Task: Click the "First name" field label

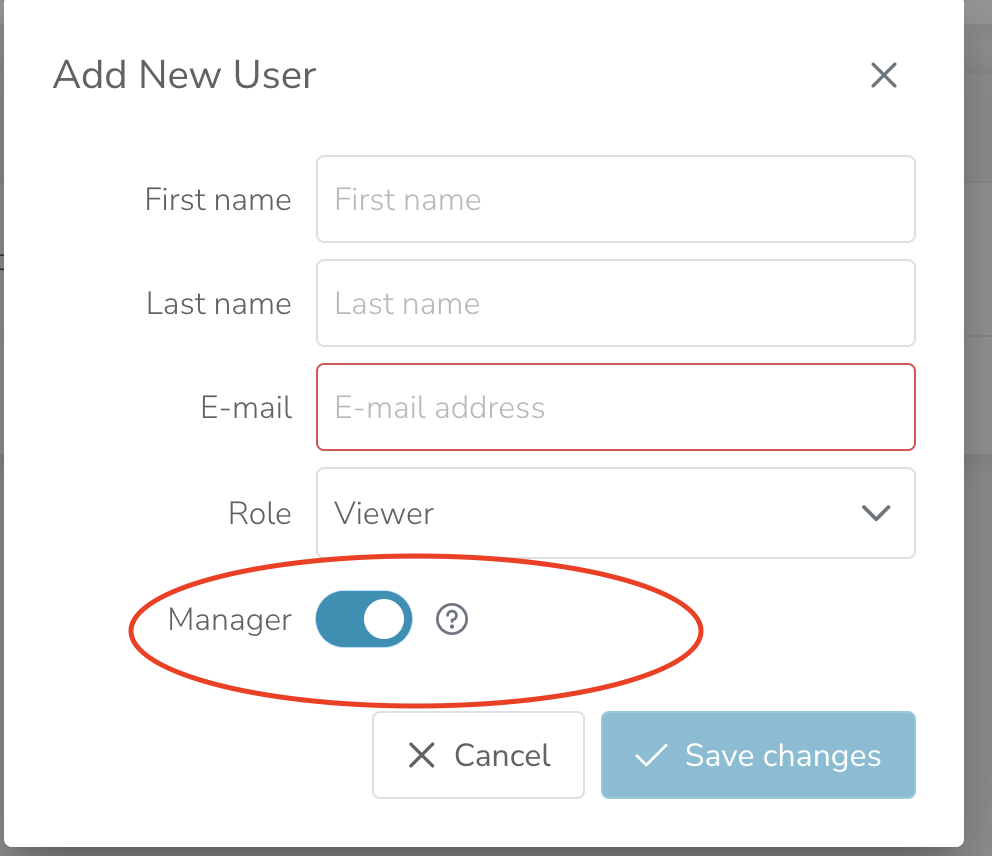Action: tap(218, 200)
